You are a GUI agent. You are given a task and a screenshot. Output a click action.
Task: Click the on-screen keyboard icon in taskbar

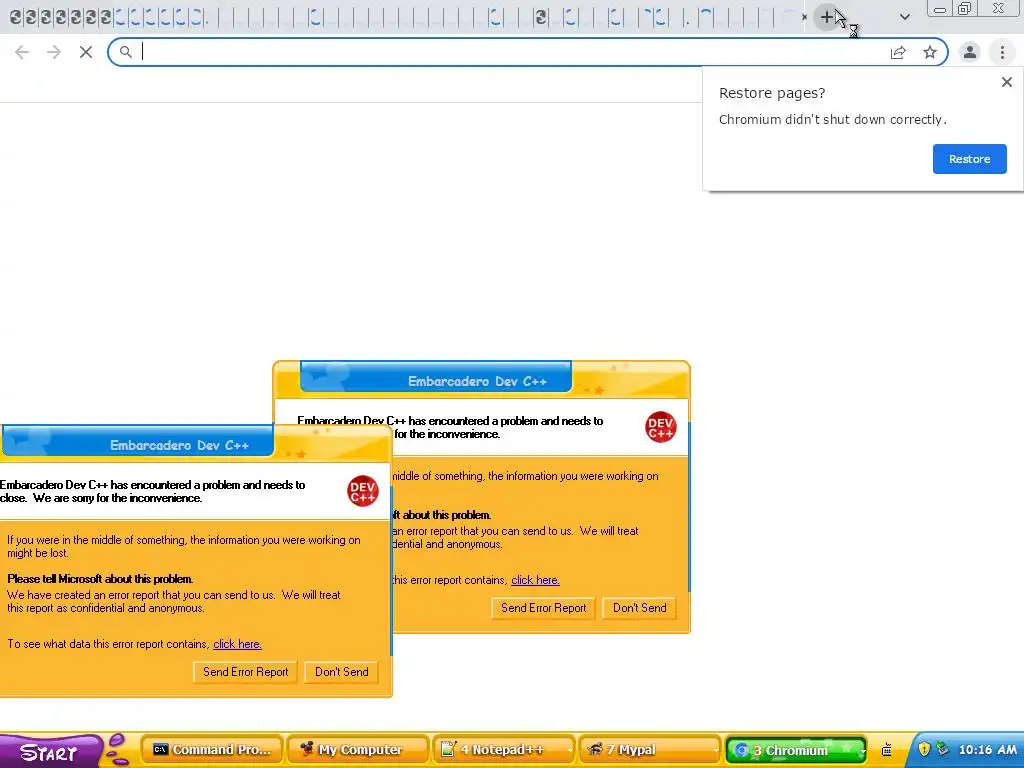click(x=886, y=750)
